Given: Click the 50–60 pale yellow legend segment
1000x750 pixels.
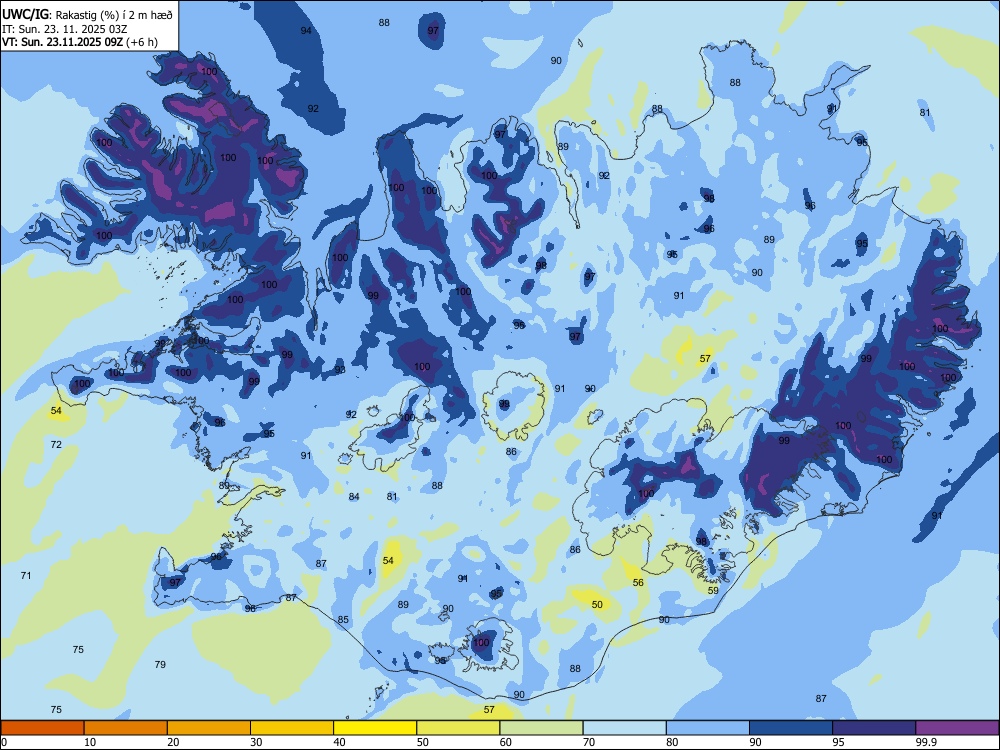Looking at the screenshot, I should (x=458, y=728).
